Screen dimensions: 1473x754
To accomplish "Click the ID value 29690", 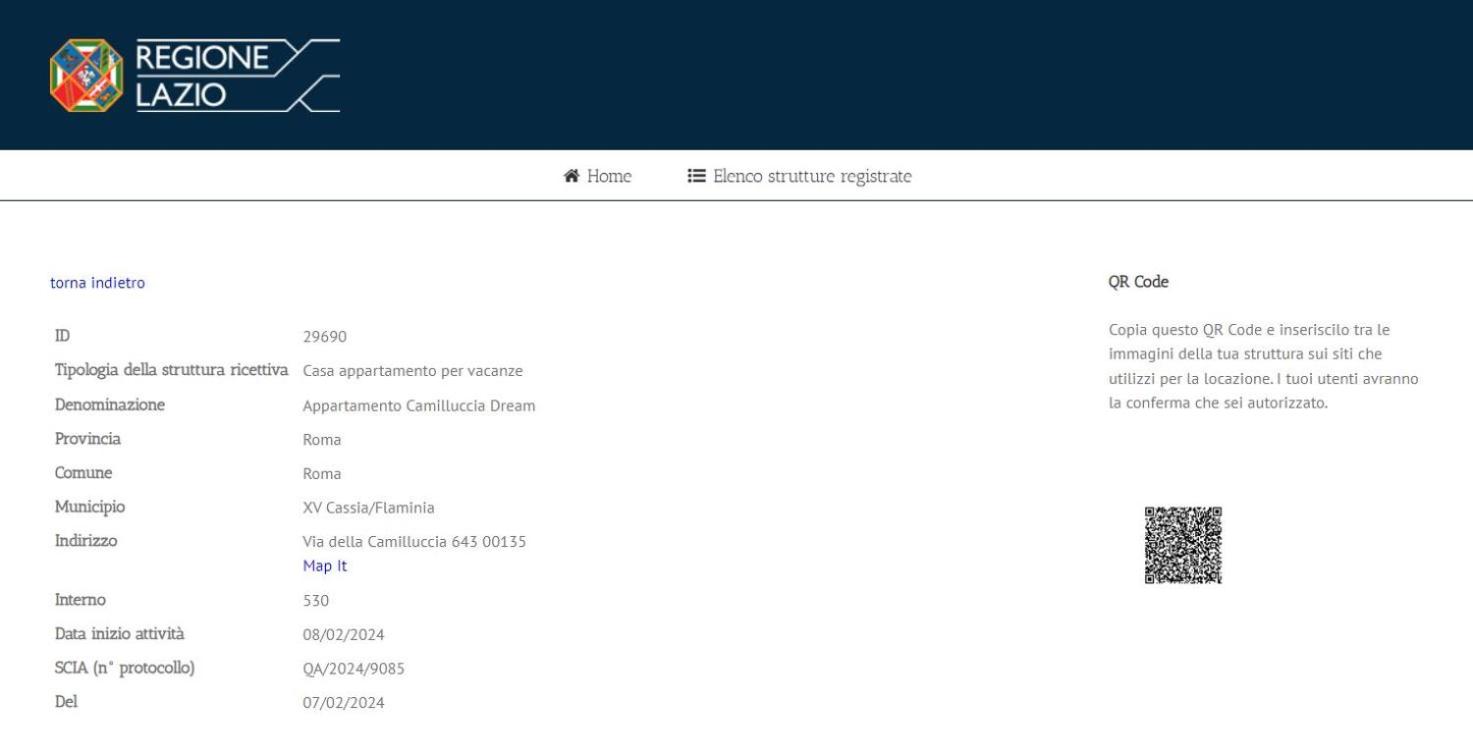I will [x=324, y=337].
